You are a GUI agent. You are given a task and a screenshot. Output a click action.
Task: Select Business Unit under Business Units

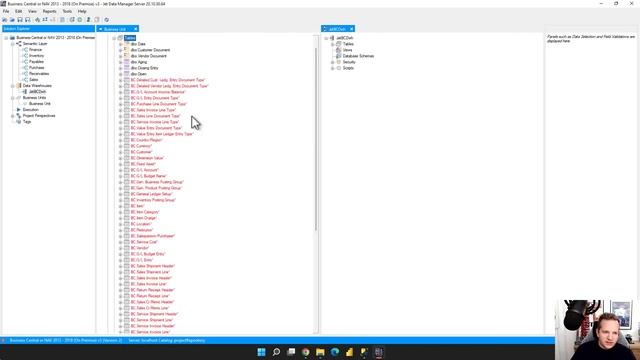point(40,104)
